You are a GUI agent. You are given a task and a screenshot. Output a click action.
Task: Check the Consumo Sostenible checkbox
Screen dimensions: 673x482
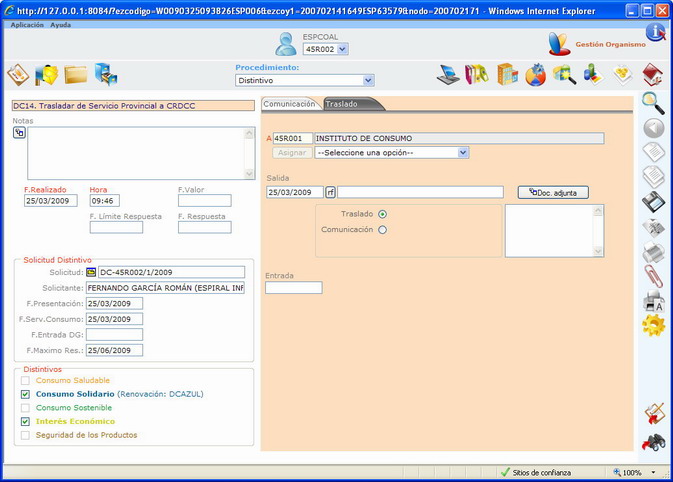pyautogui.click(x=25, y=408)
